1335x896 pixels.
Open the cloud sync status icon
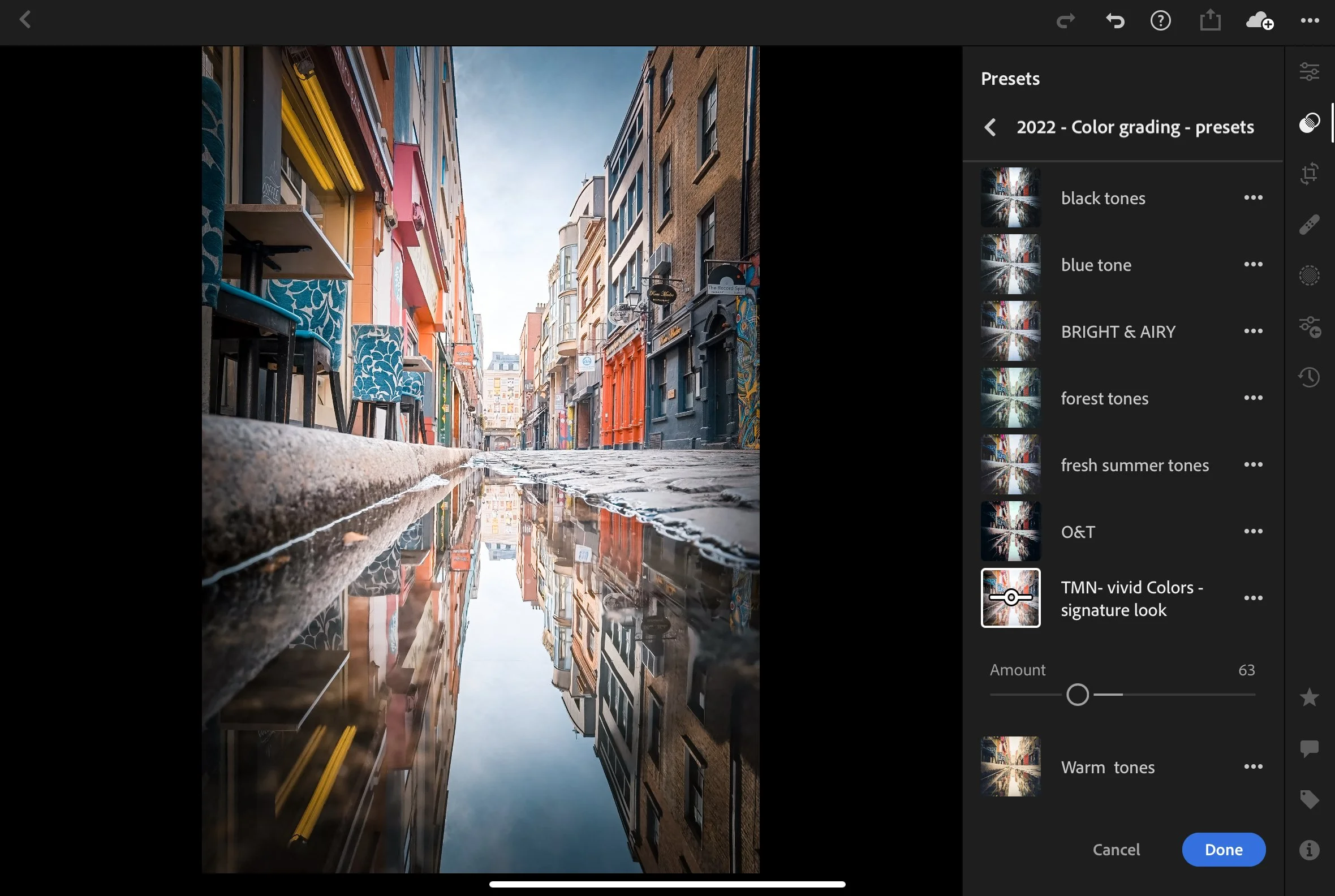click(1259, 21)
